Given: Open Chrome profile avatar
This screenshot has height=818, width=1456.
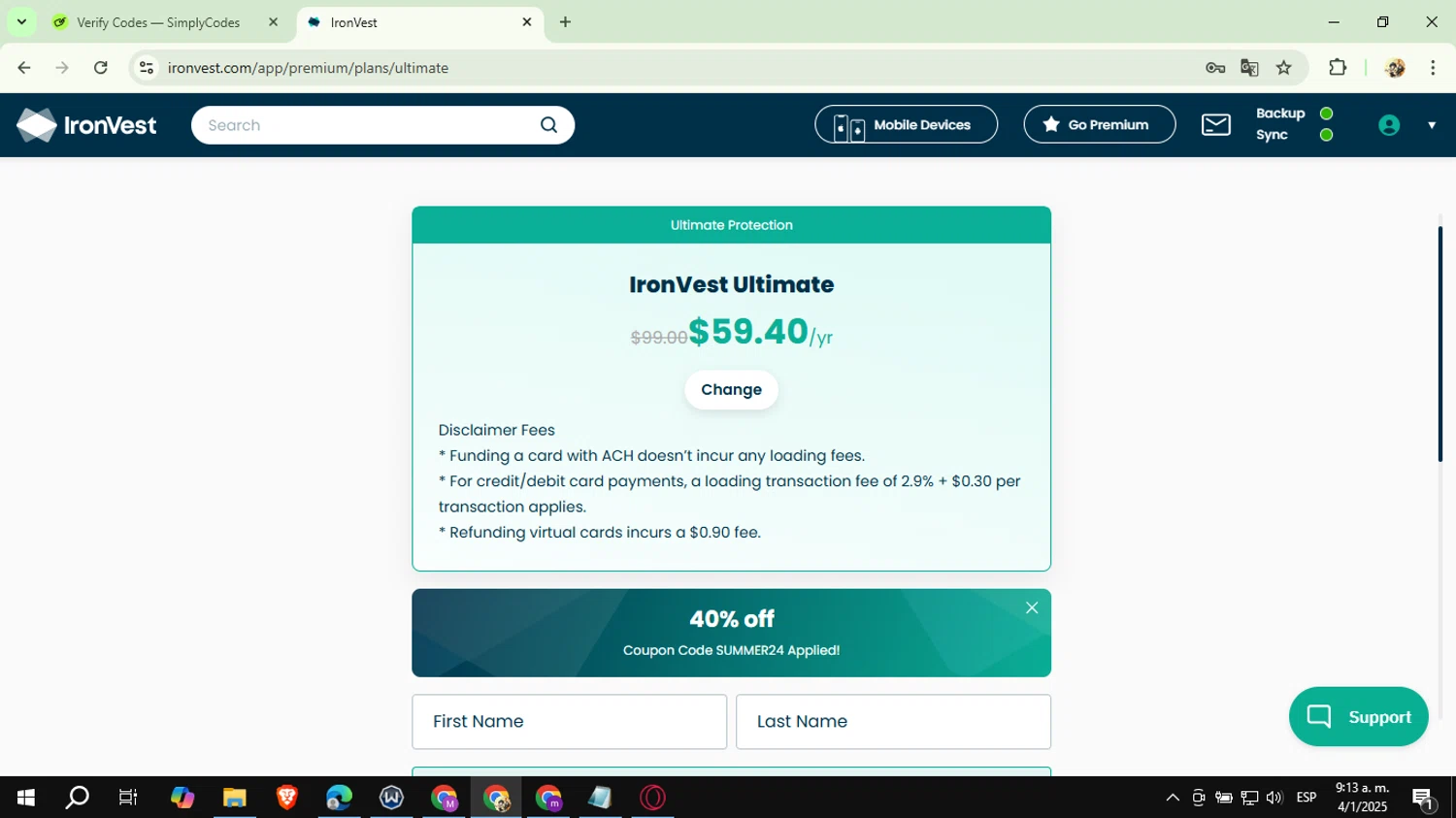Looking at the screenshot, I should (1395, 68).
